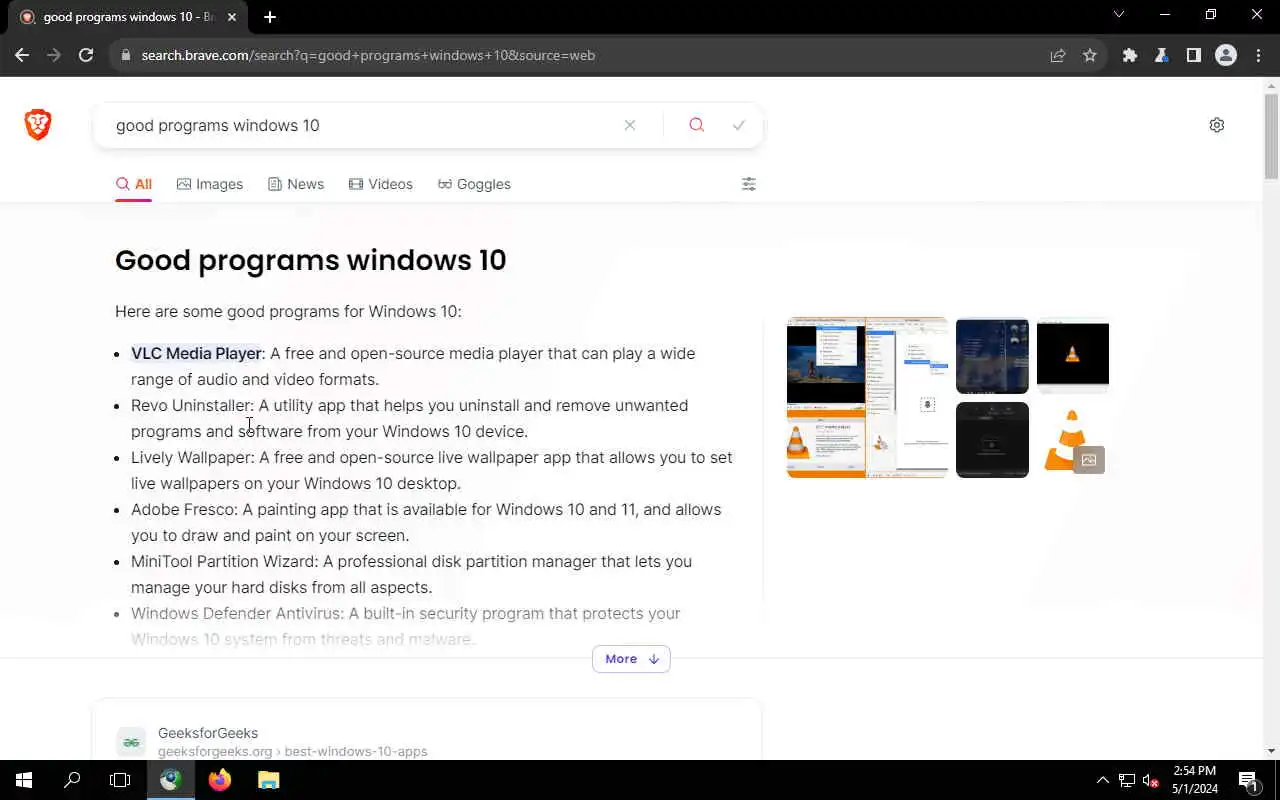Open the dark app window thumbnail
The height and width of the screenshot is (800, 1280).
click(992, 440)
